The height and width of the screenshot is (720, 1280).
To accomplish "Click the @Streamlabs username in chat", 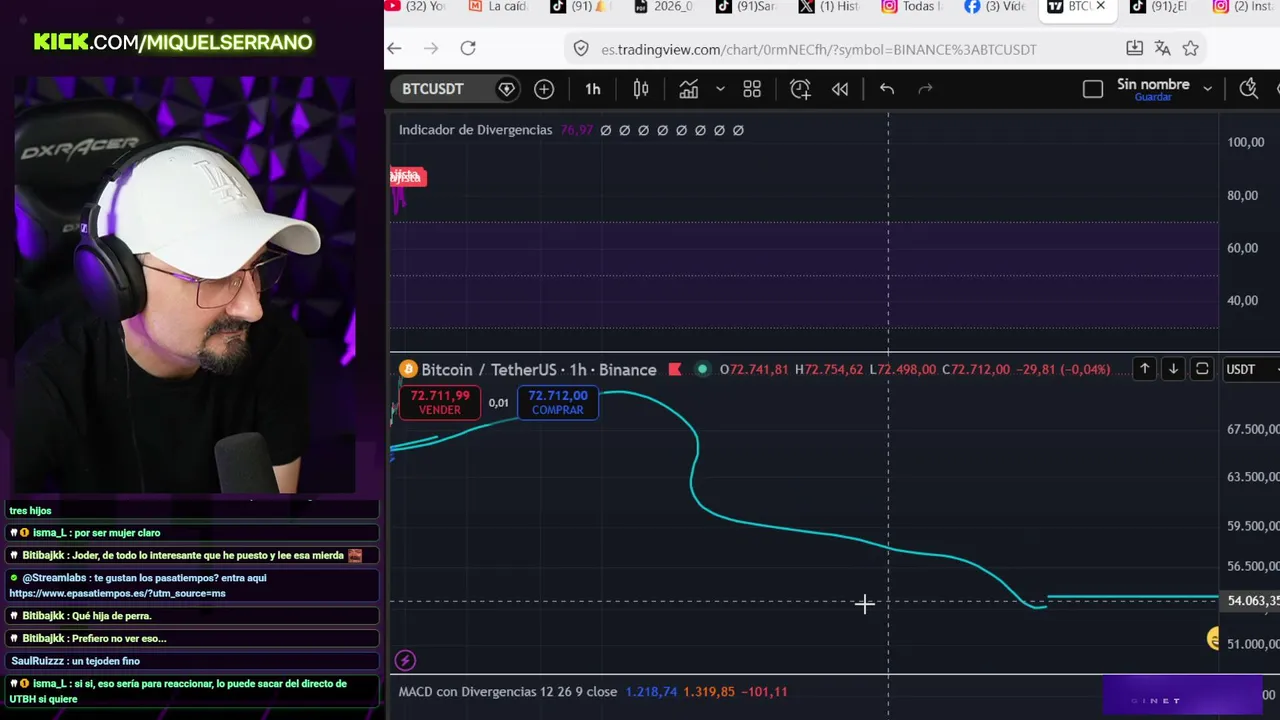I will (55, 578).
